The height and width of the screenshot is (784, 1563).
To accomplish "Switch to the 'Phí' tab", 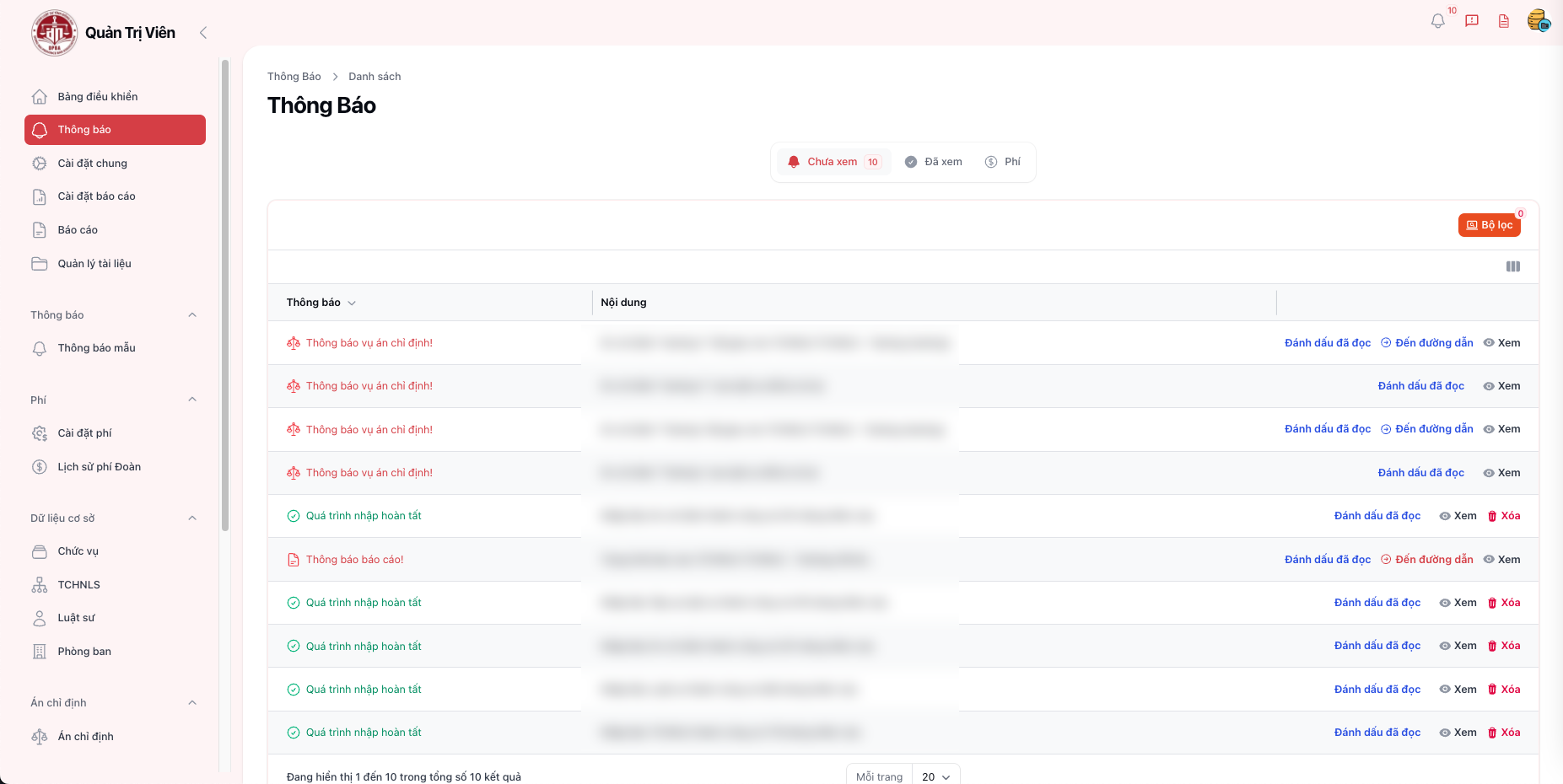I will 1003,162.
